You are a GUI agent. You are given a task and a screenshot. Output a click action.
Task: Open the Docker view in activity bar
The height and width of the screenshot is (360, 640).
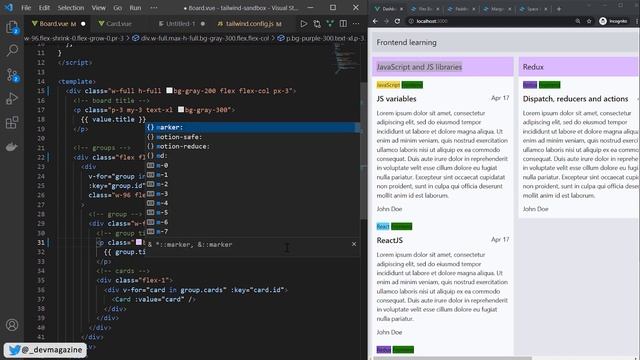[x=12, y=147]
